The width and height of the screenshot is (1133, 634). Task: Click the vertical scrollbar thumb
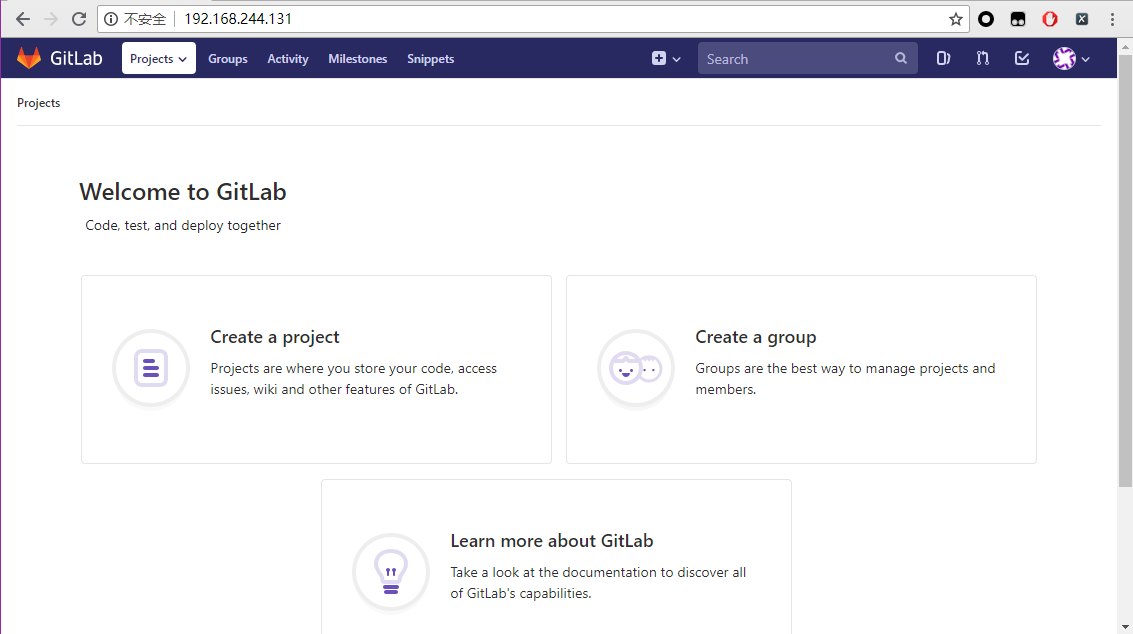pos(1125,271)
